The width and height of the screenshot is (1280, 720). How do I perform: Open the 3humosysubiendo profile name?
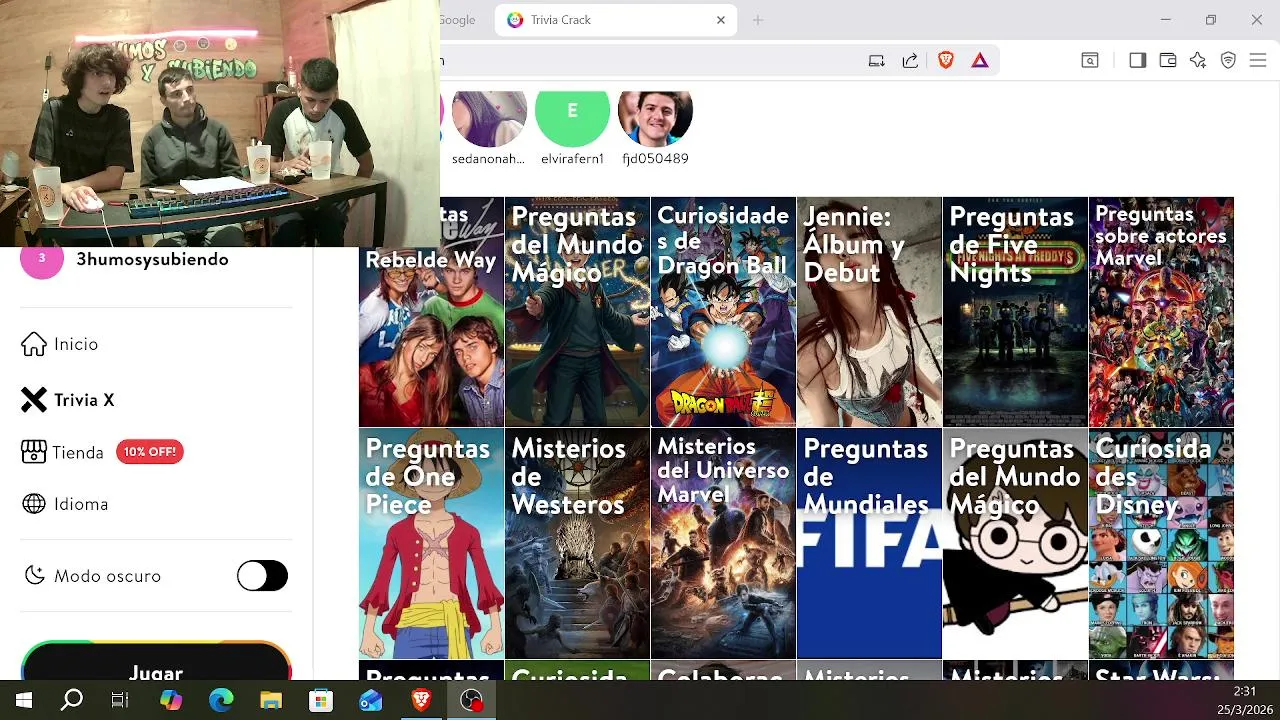[152, 259]
